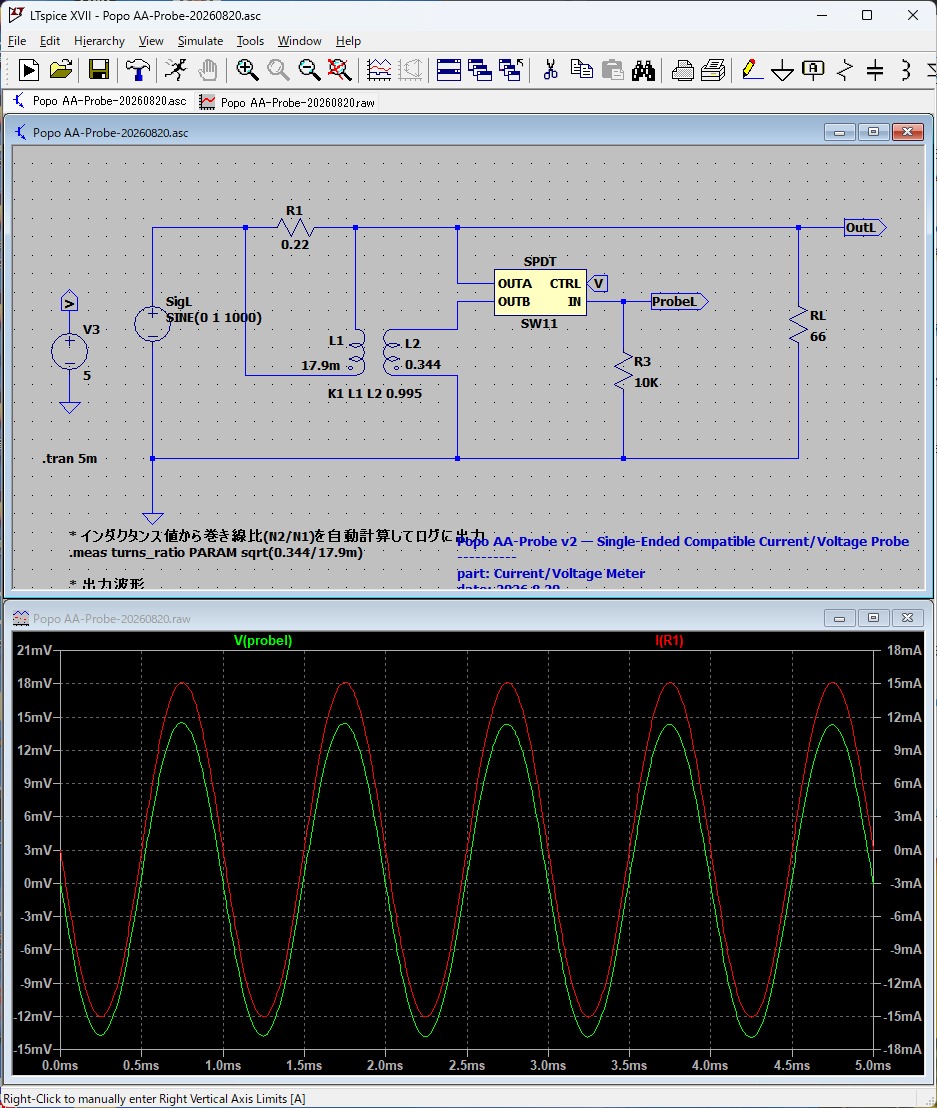Click the 'SINE(0 1 1000)' source value
937x1108 pixels.
coord(213,317)
